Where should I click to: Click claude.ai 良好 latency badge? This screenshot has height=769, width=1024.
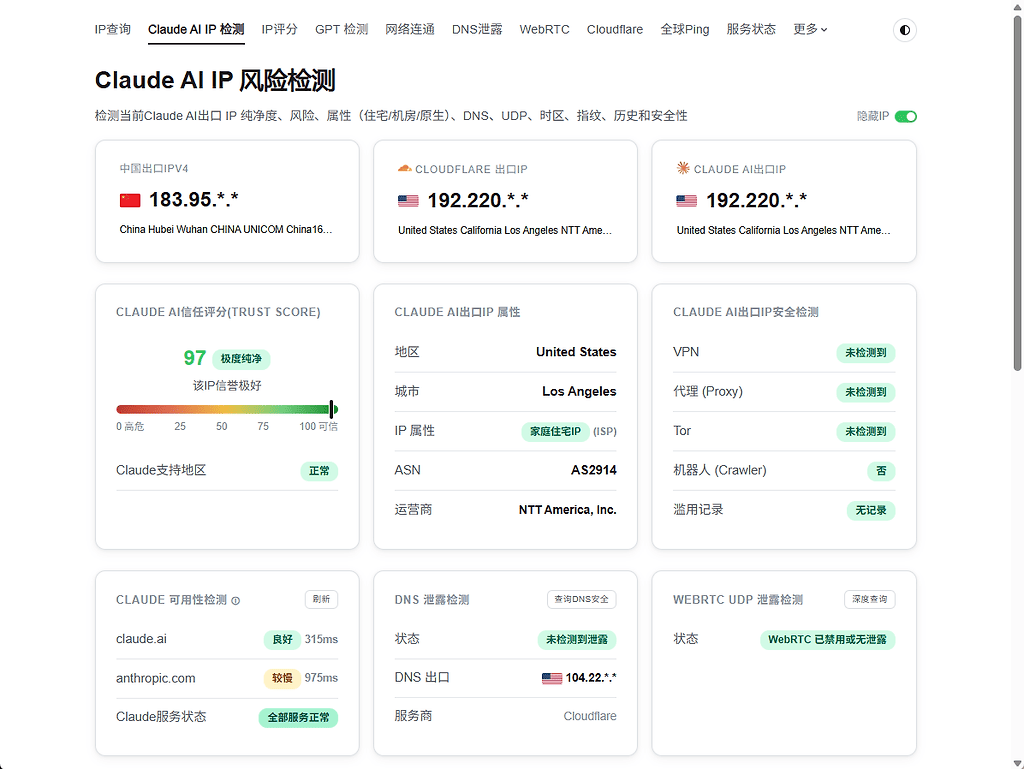click(x=282, y=640)
